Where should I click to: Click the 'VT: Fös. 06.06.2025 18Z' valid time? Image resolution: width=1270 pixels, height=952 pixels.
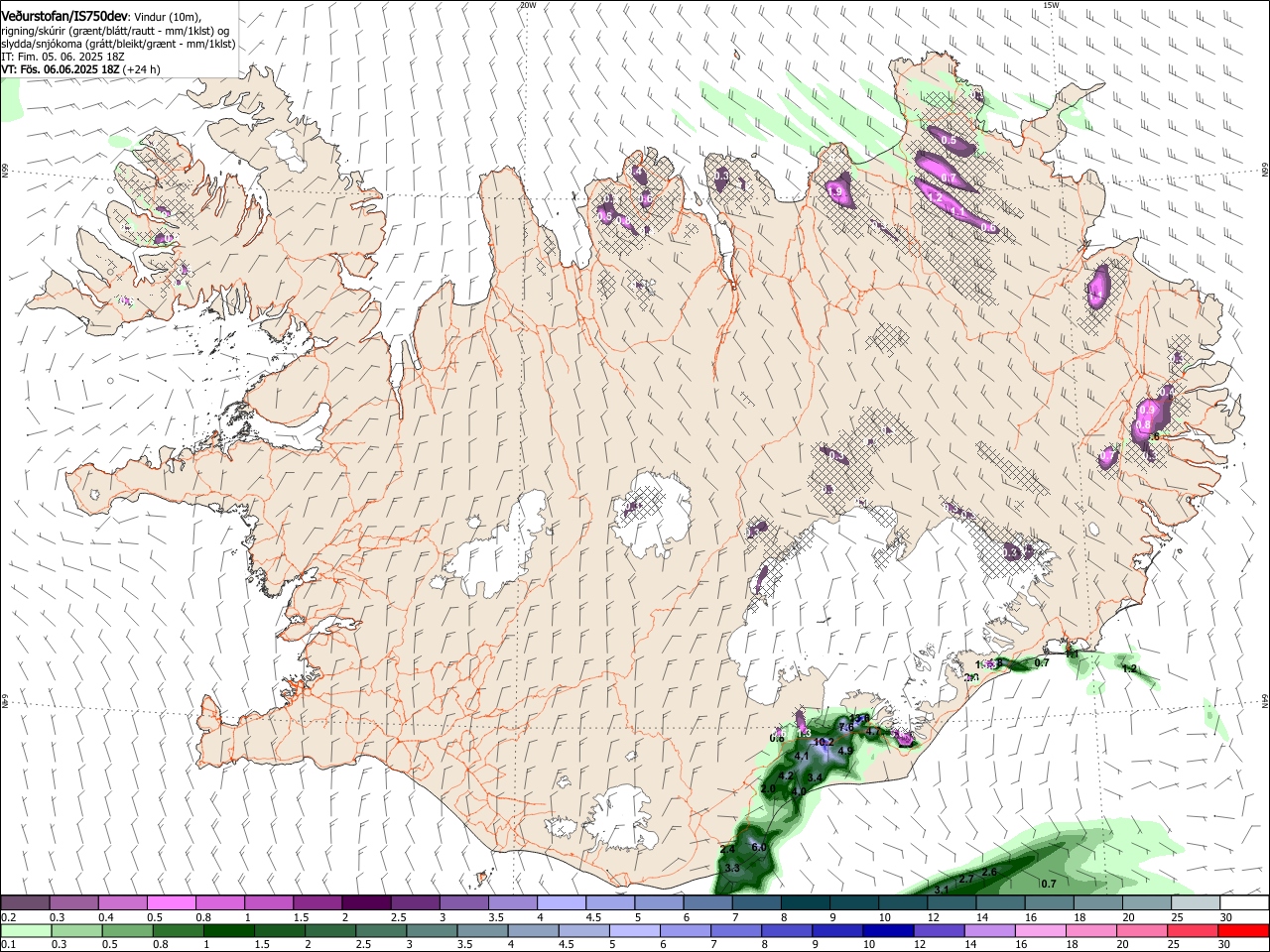coord(61,69)
